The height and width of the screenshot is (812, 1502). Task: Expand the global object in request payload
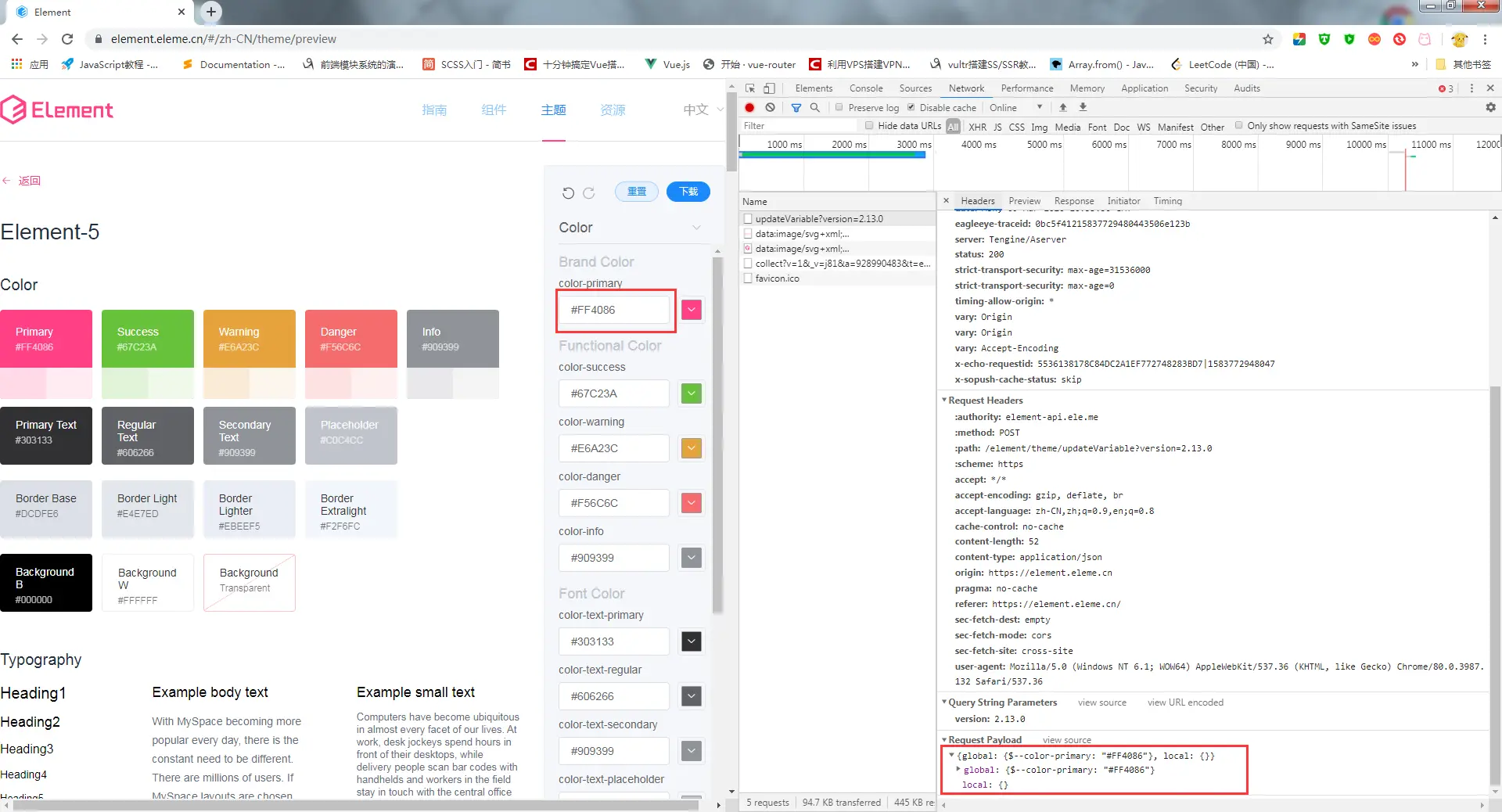tap(958, 770)
